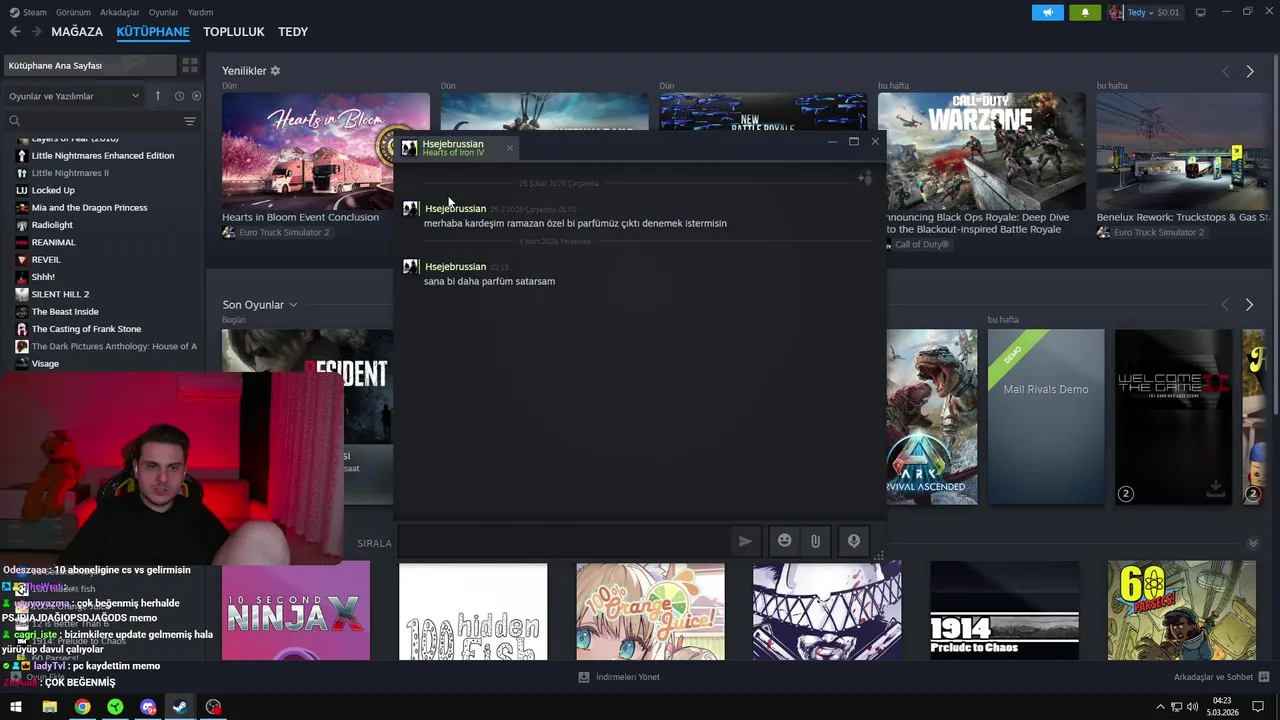
Task: Toggle library grid view icon
Action: pyautogui.click(x=190, y=65)
